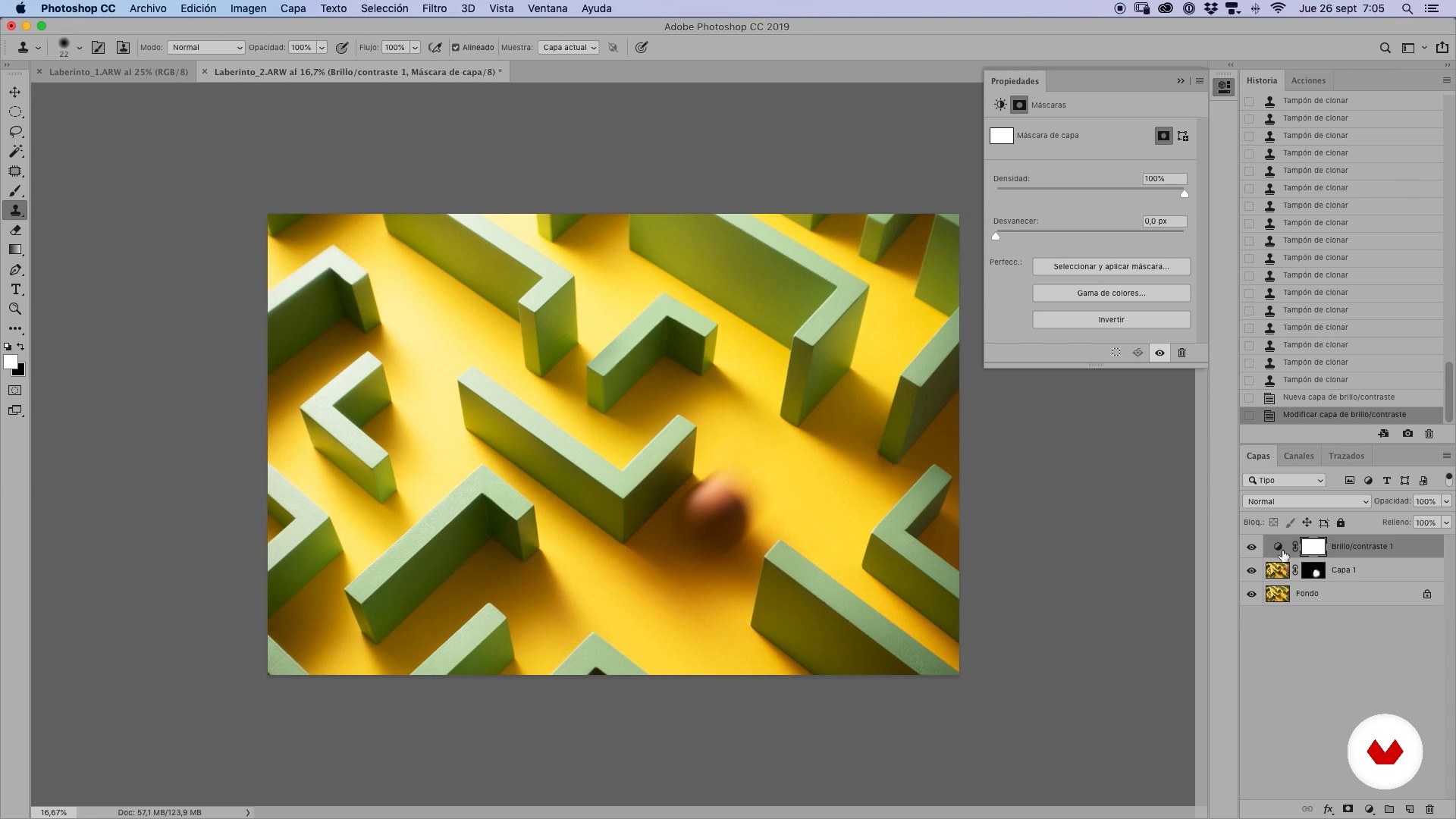This screenshot has height=819, width=1456.
Task: Click the foreground color swatch
Action: (10, 362)
